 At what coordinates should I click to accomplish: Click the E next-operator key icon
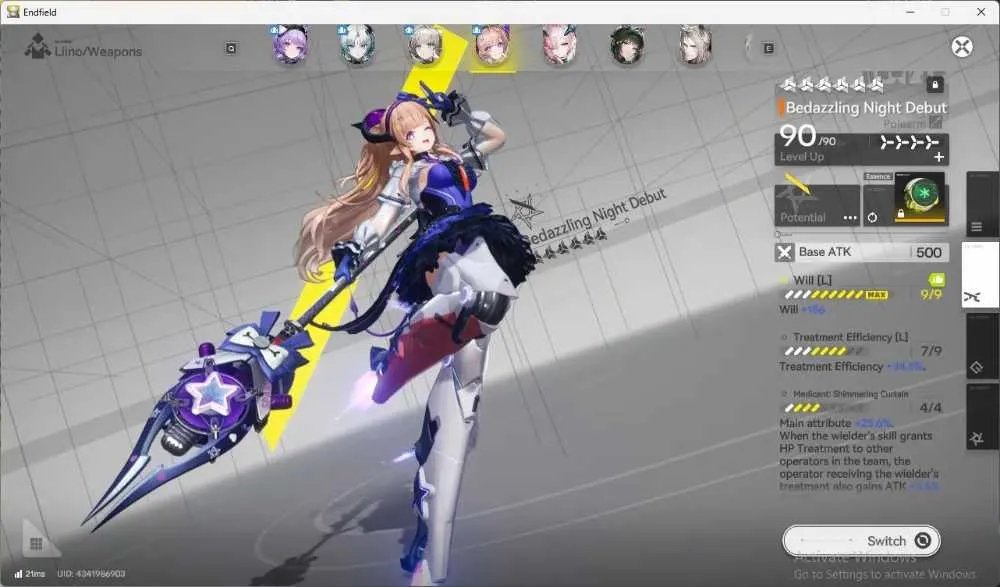pos(768,48)
